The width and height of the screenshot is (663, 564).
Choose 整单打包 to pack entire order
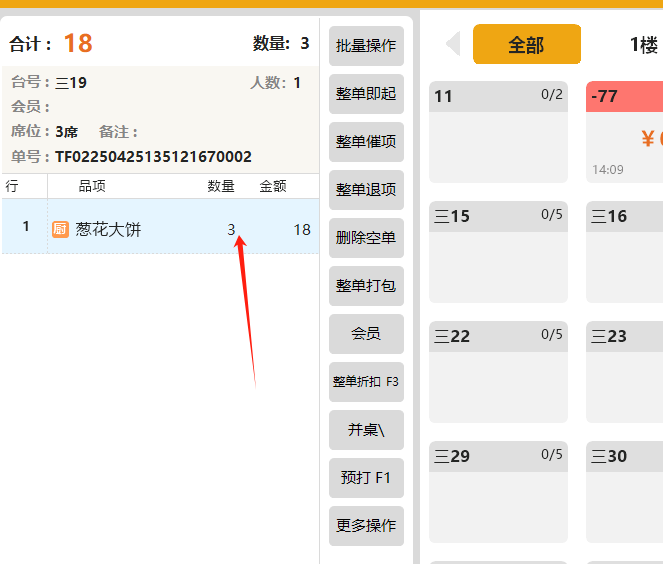point(366,286)
